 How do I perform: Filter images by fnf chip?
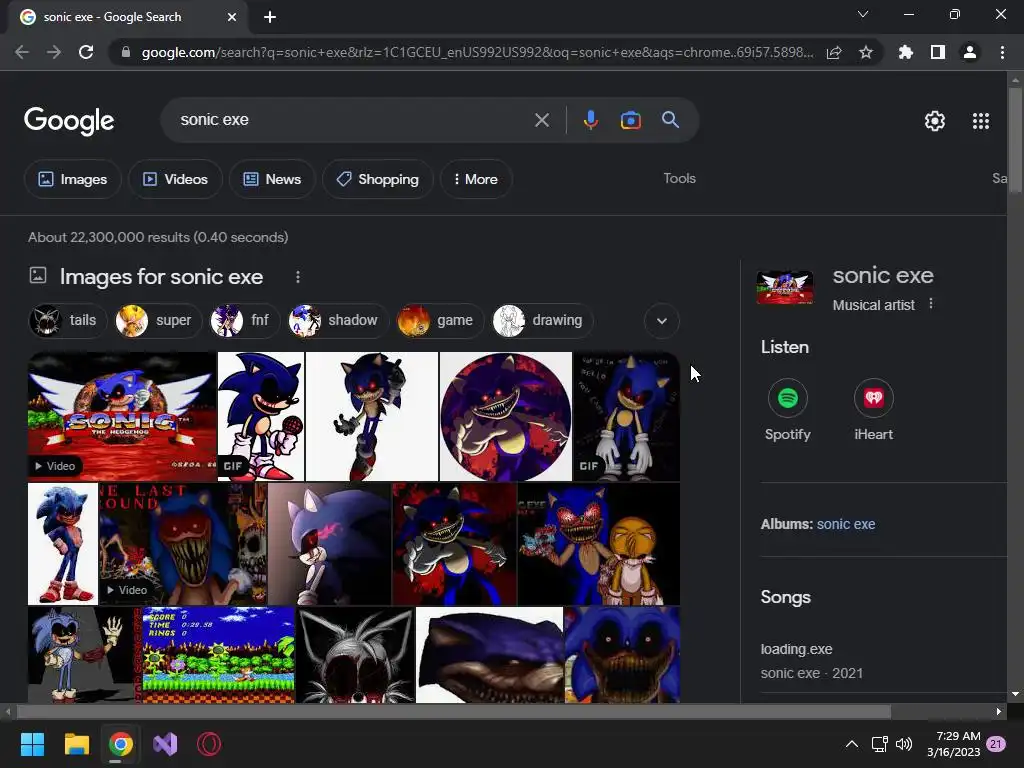[x=244, y=321]
